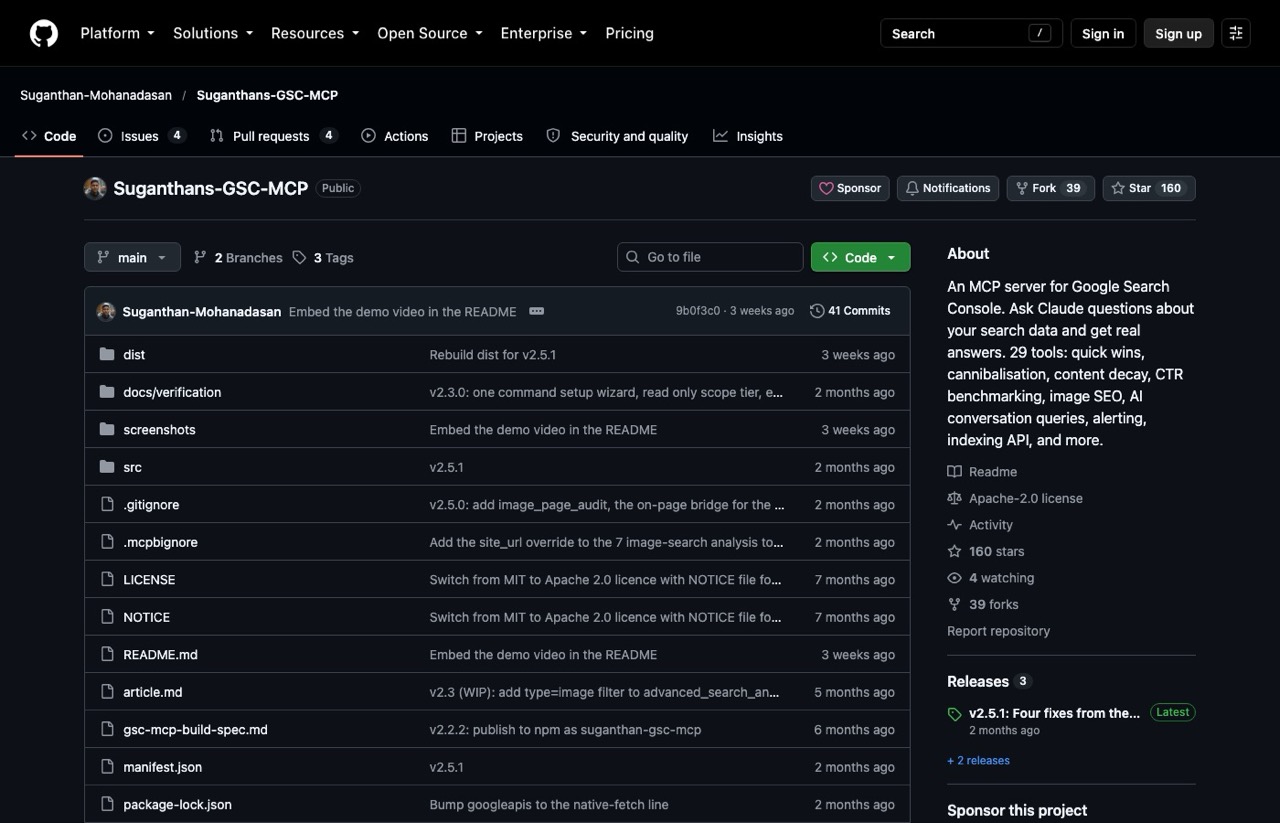Image resolution: width=1280 pixels, height=823 pixels.
Task: Open the 39 forks link
Action: click(983, 604)
